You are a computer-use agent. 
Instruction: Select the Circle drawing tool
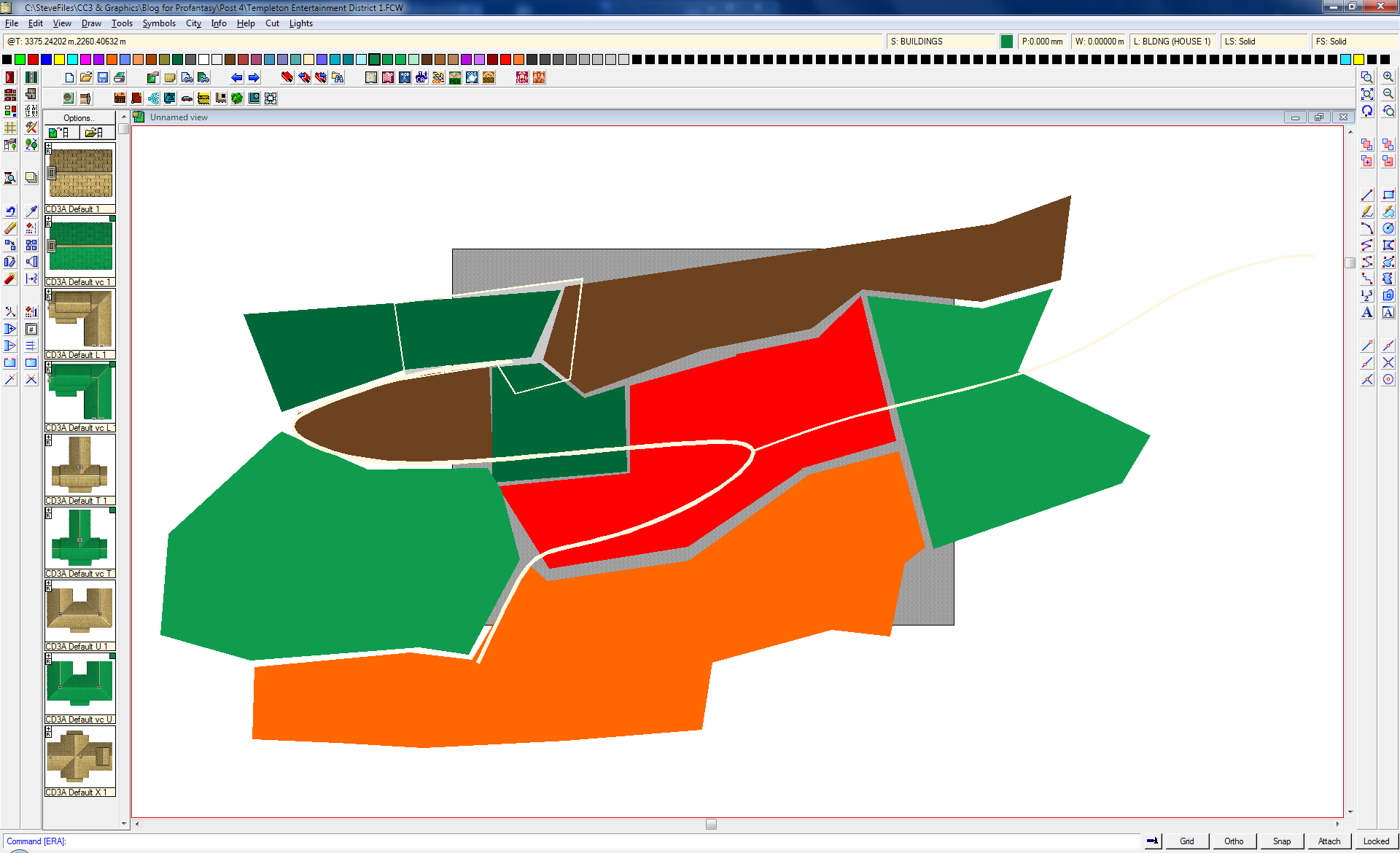(x=1389, y=227)
